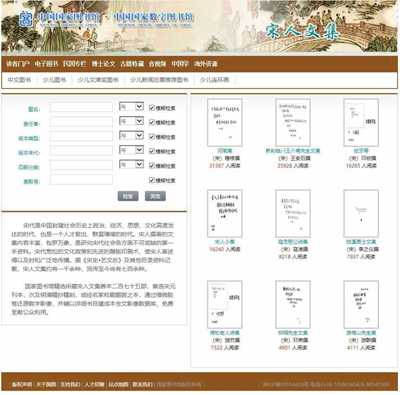Click the 宋人小集 title link
Image resolution: width=400 pixels, height=395 pixels.
225,242
